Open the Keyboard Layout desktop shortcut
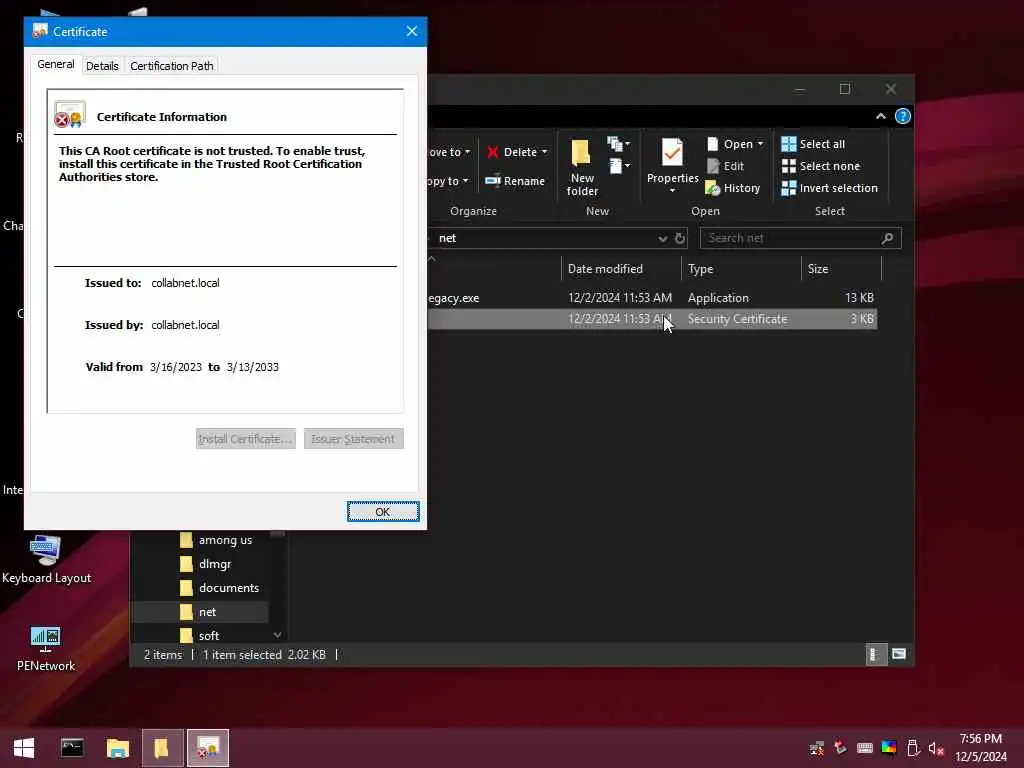This screenshot has height=768, width=1024. pyautogui.click(x=46, y=560)
